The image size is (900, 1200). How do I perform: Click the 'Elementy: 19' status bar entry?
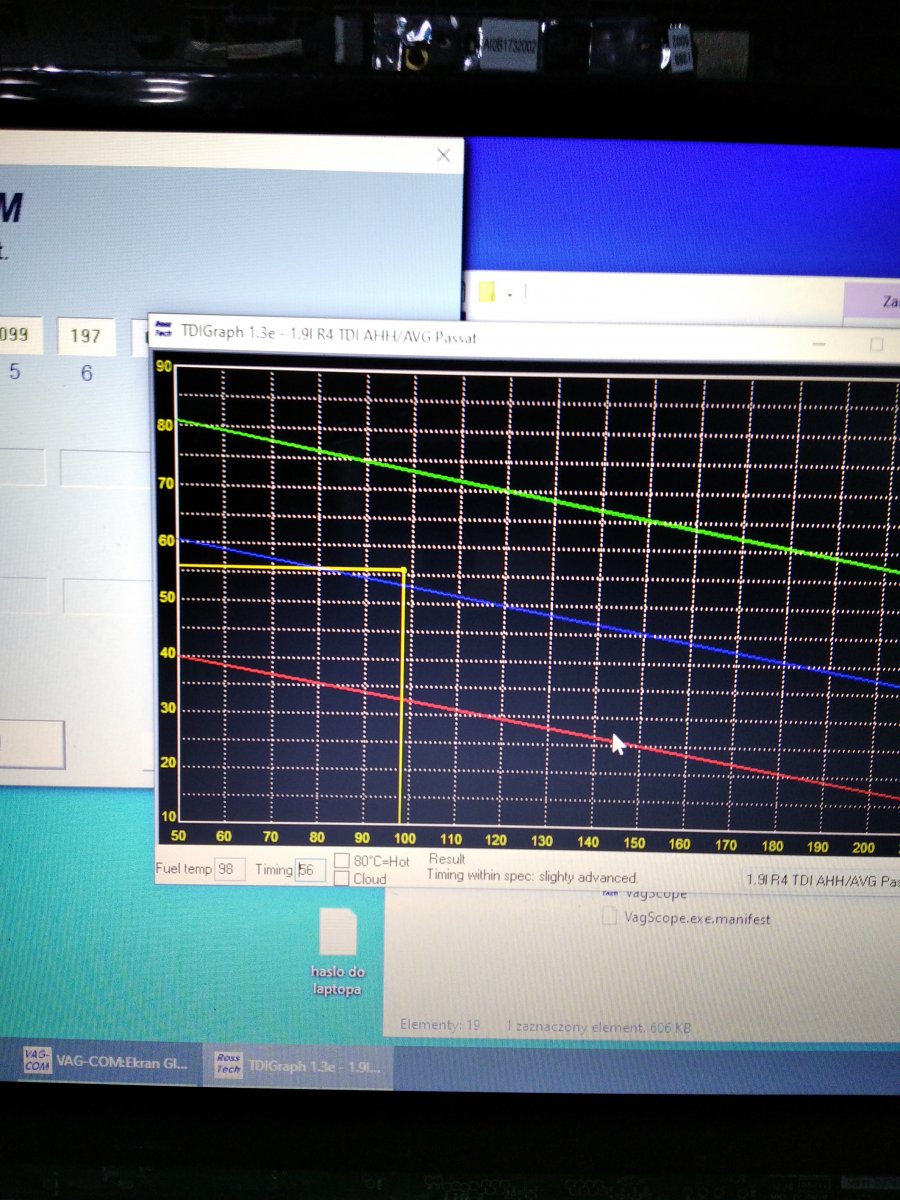440,1025
